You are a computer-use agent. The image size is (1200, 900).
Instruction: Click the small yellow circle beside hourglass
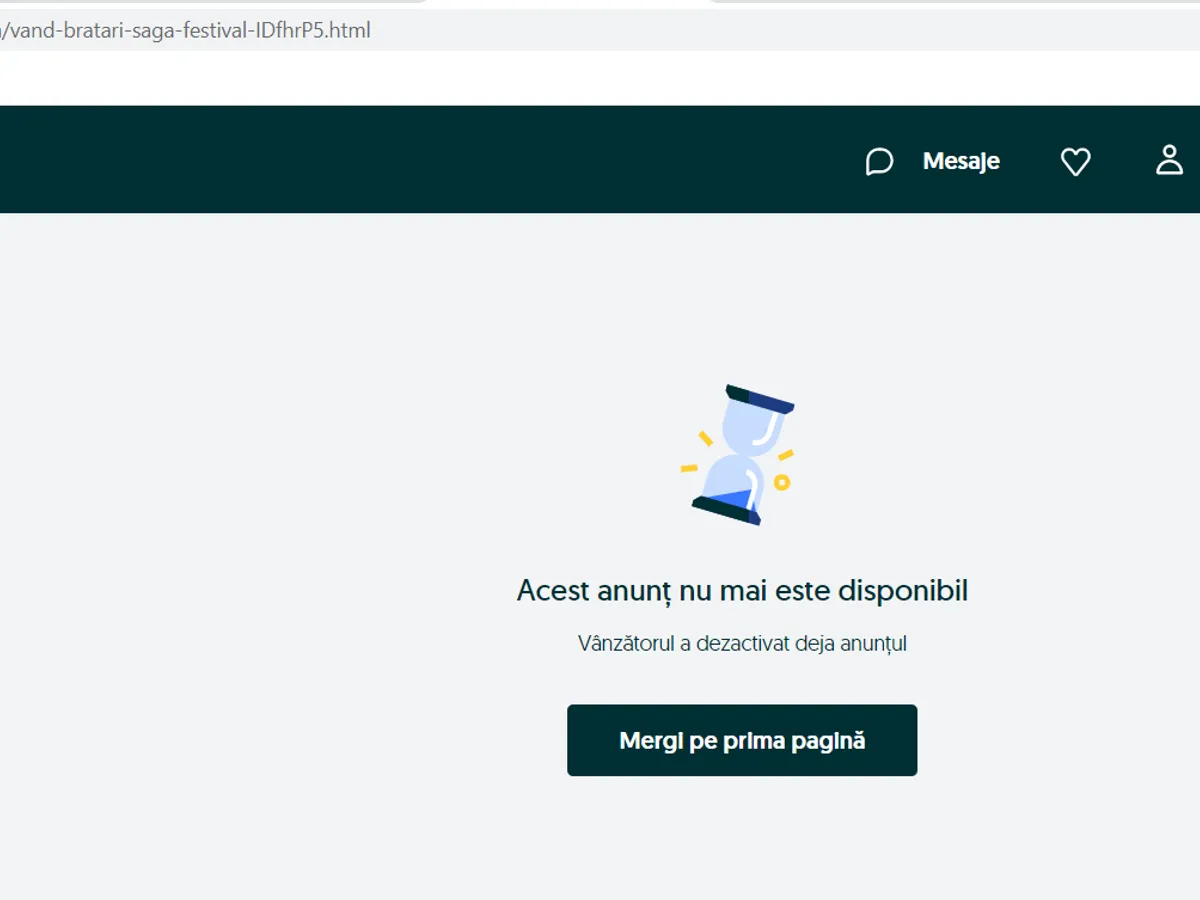click(782, 482)
